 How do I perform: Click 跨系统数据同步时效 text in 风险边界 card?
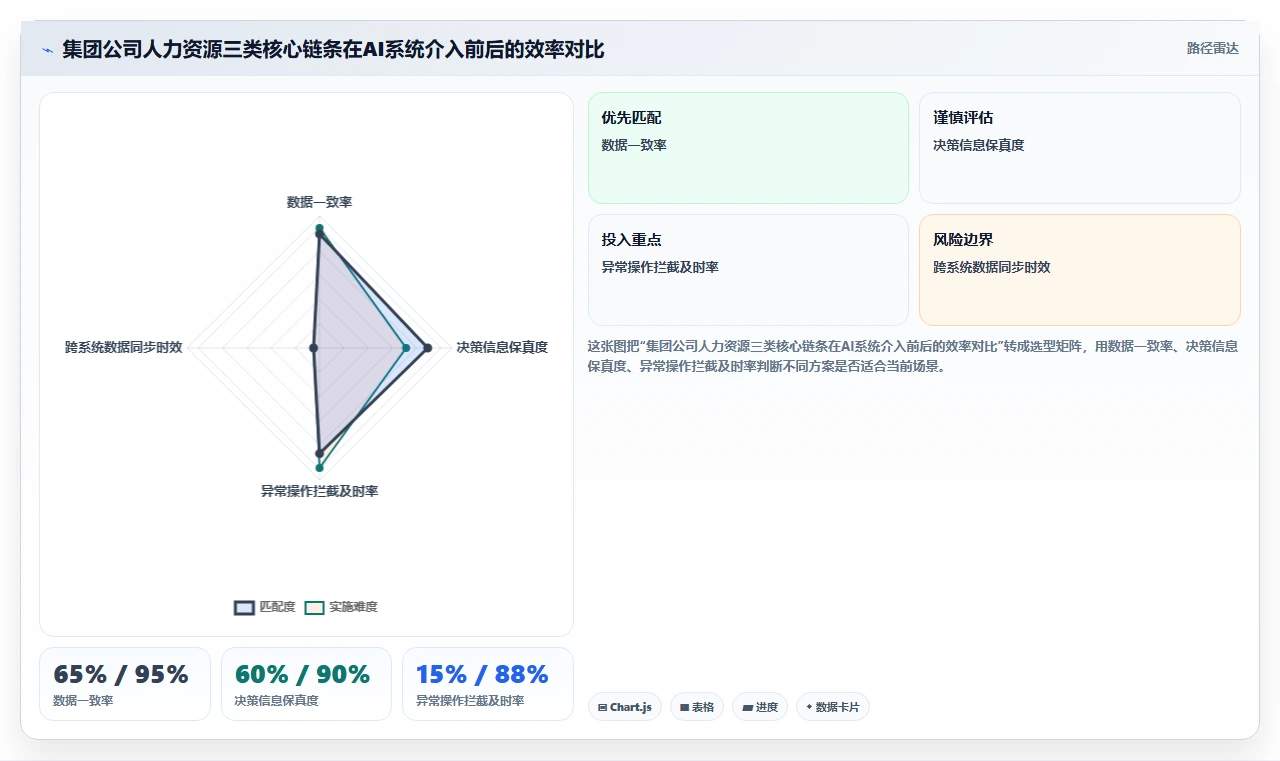coord(992,267)
